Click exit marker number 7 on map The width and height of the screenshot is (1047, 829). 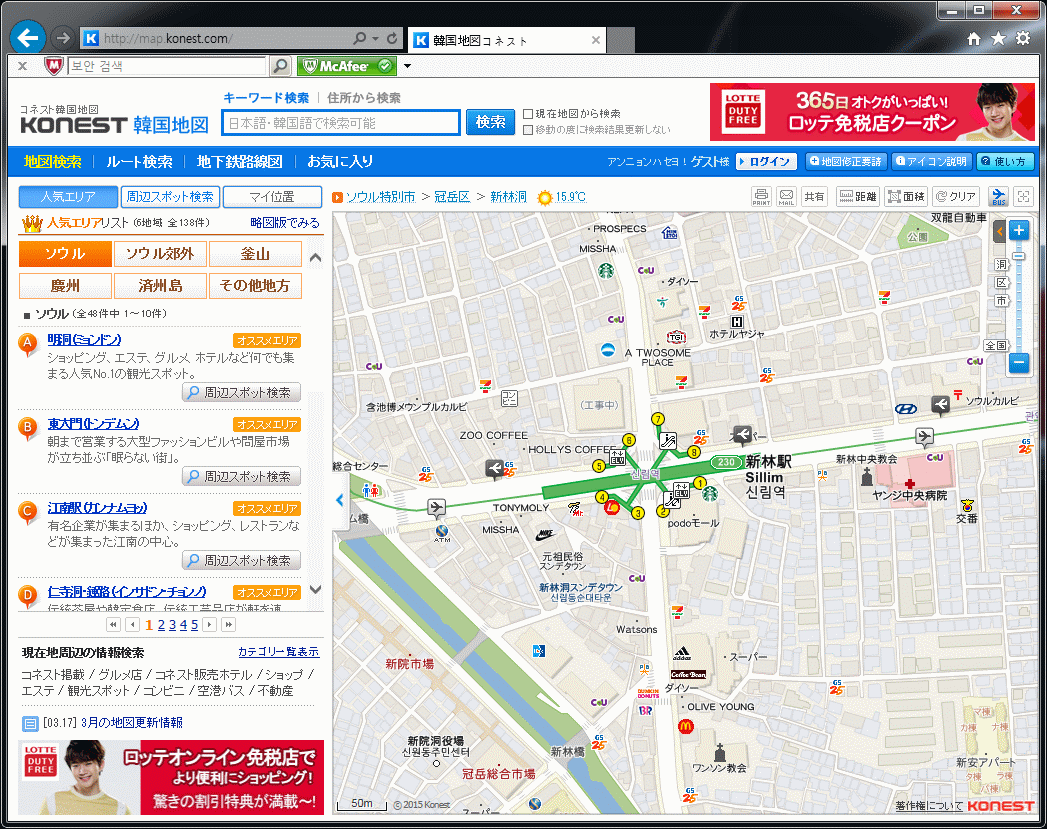tap(658, 419)
